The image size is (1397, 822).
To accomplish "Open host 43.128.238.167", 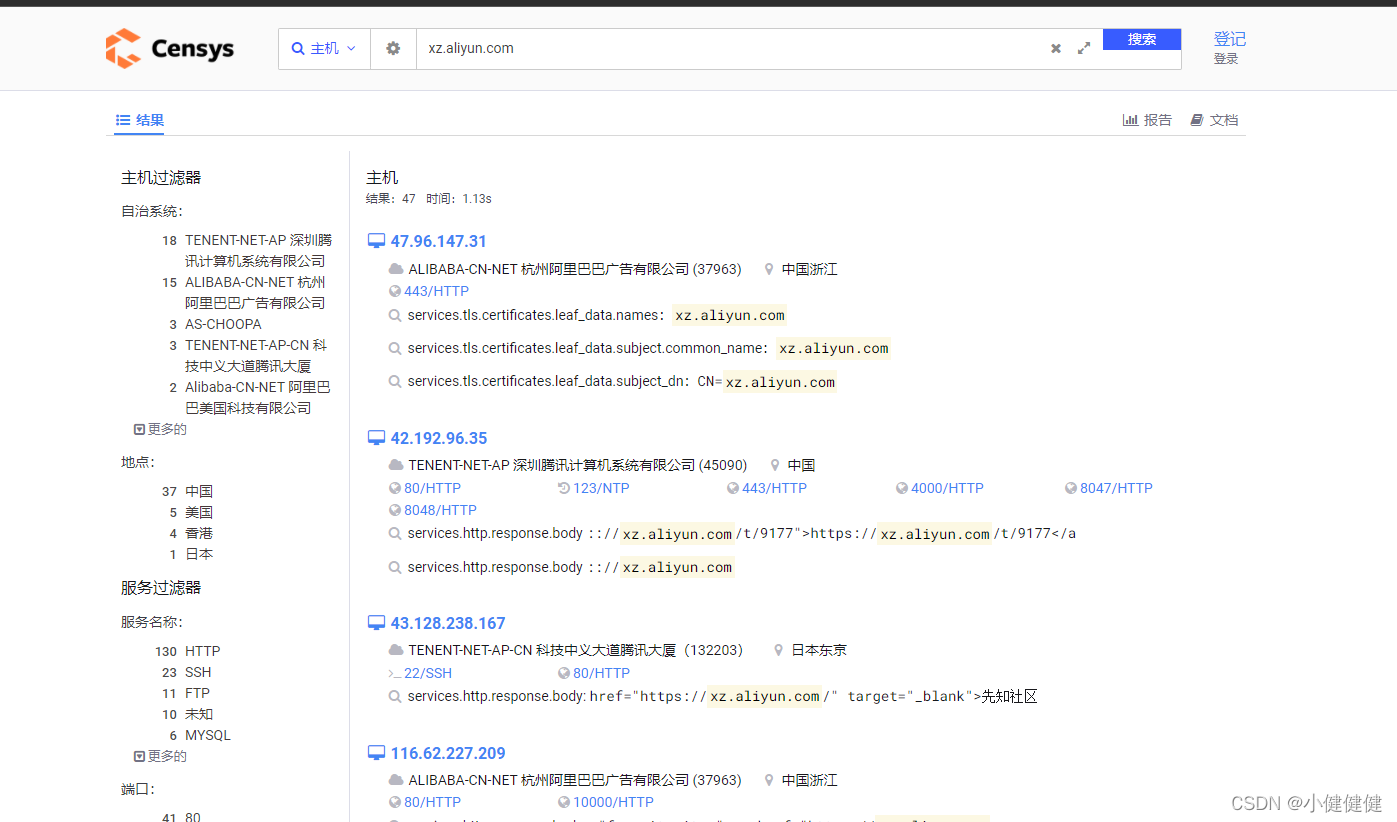I will pyautogui.click(x=448, y=623).
